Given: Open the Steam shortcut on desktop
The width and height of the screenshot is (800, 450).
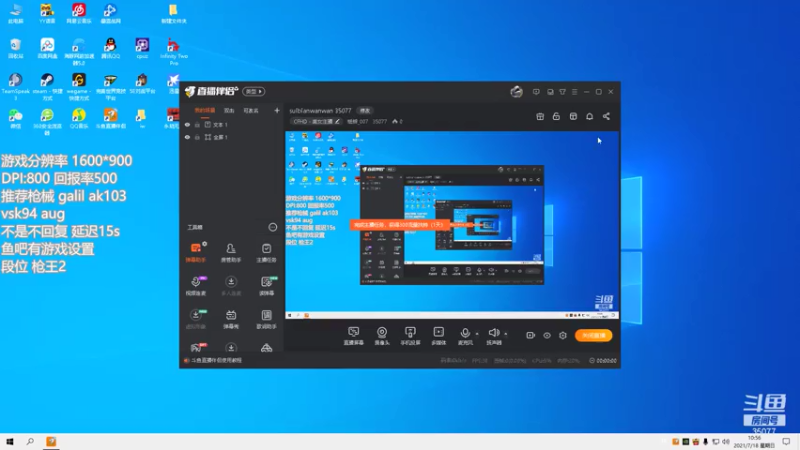Looking at the screenshot, I should point(47,86).
